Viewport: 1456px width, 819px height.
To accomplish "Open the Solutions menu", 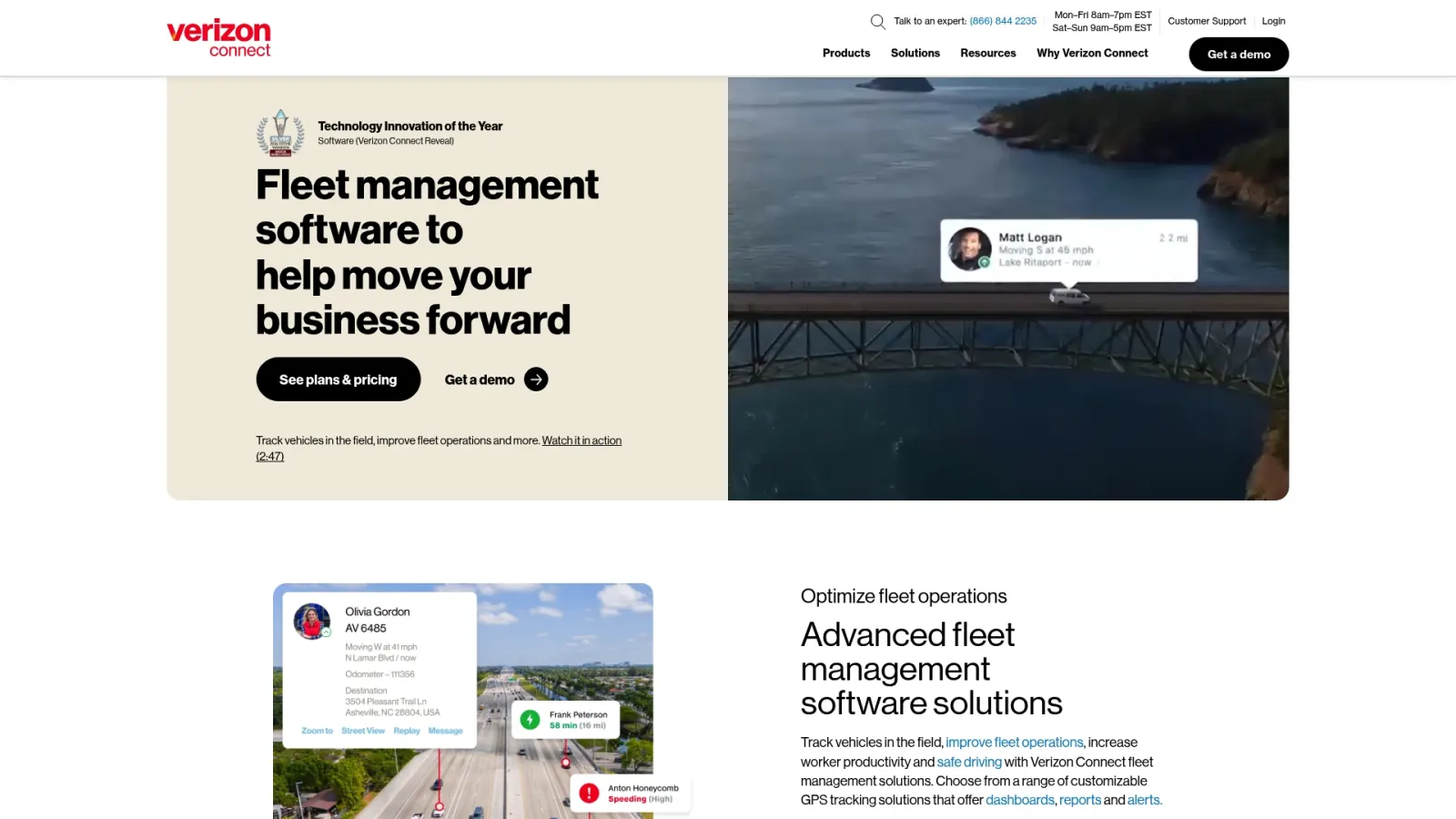I will (x=915, y=54).
